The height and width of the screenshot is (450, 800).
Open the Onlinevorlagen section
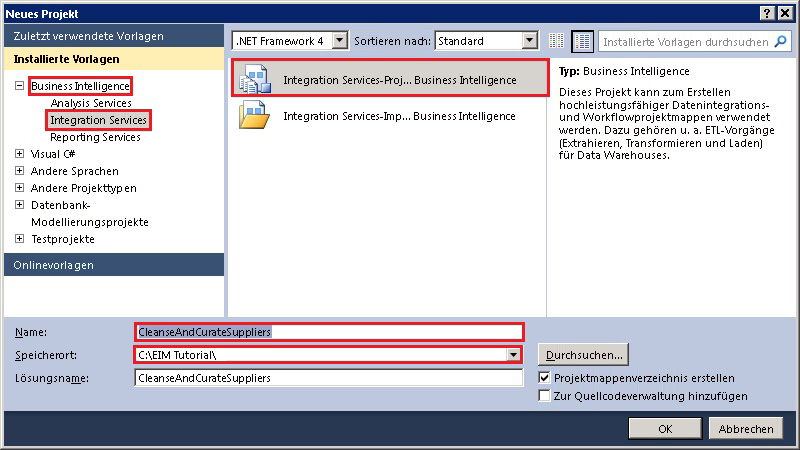pos(114,265)
